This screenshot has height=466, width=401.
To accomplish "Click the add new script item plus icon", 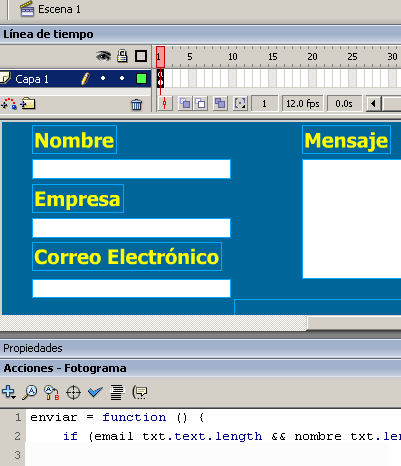I will [x=9, y=392].
